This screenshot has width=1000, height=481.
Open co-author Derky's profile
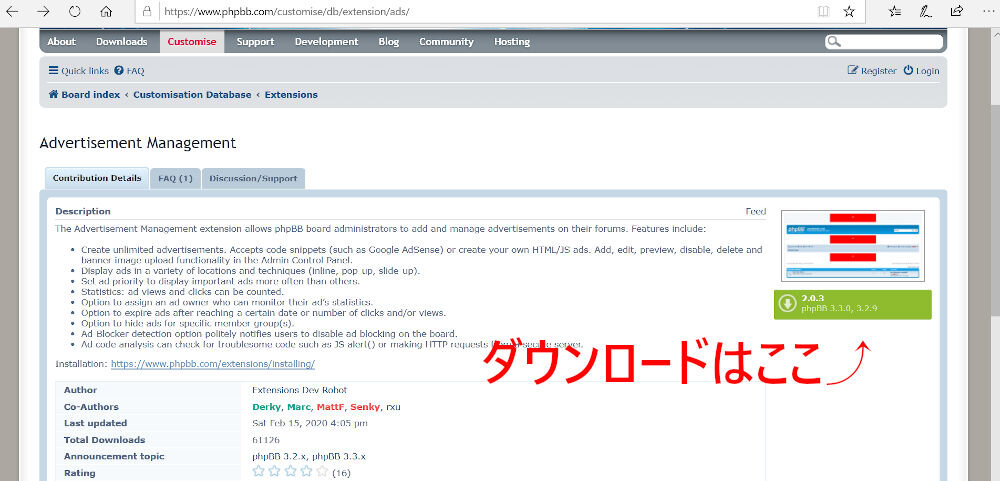[x=266, y=406]
